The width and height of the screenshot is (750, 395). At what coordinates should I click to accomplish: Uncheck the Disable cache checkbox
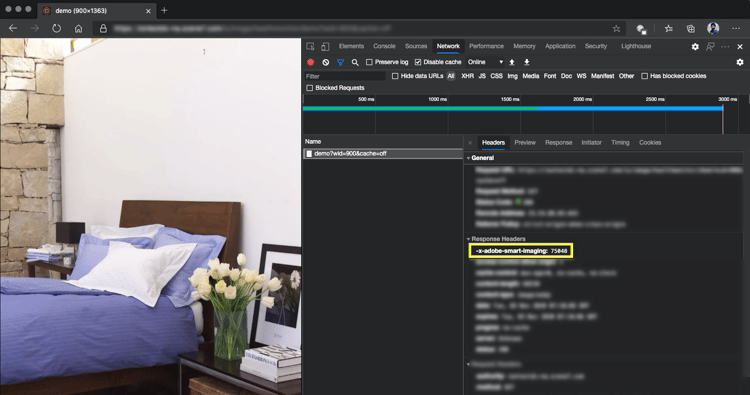418,62
